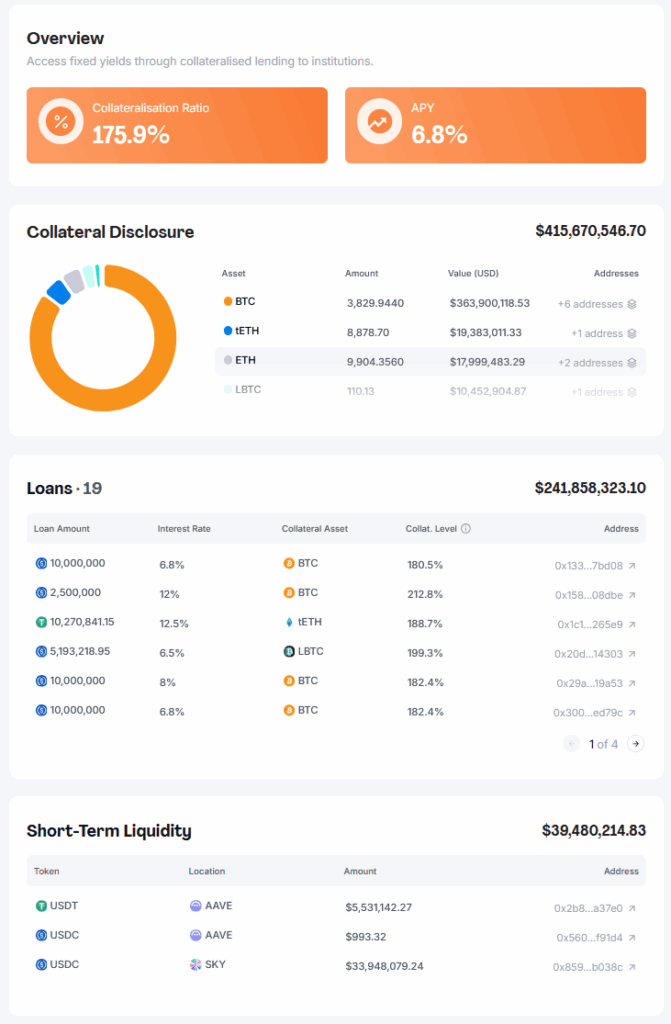Select the blue tETH segment of donut chart
The height and width of the screenshot is (1024, 671).
pyautogui.click(x=59, y=293)
